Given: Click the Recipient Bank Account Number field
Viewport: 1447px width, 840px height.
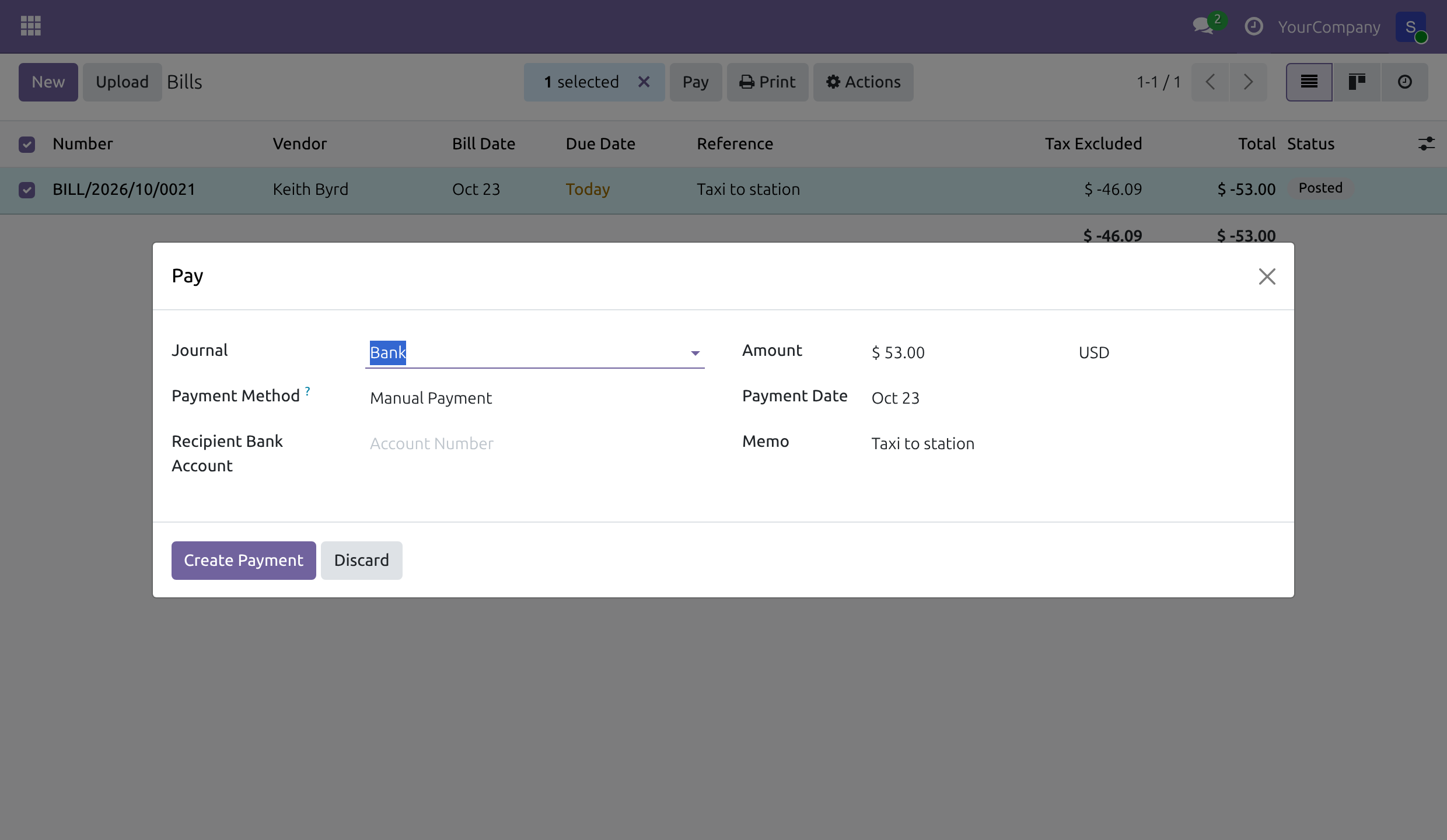Looking at the screenshot, I should [x=534, y=443].
